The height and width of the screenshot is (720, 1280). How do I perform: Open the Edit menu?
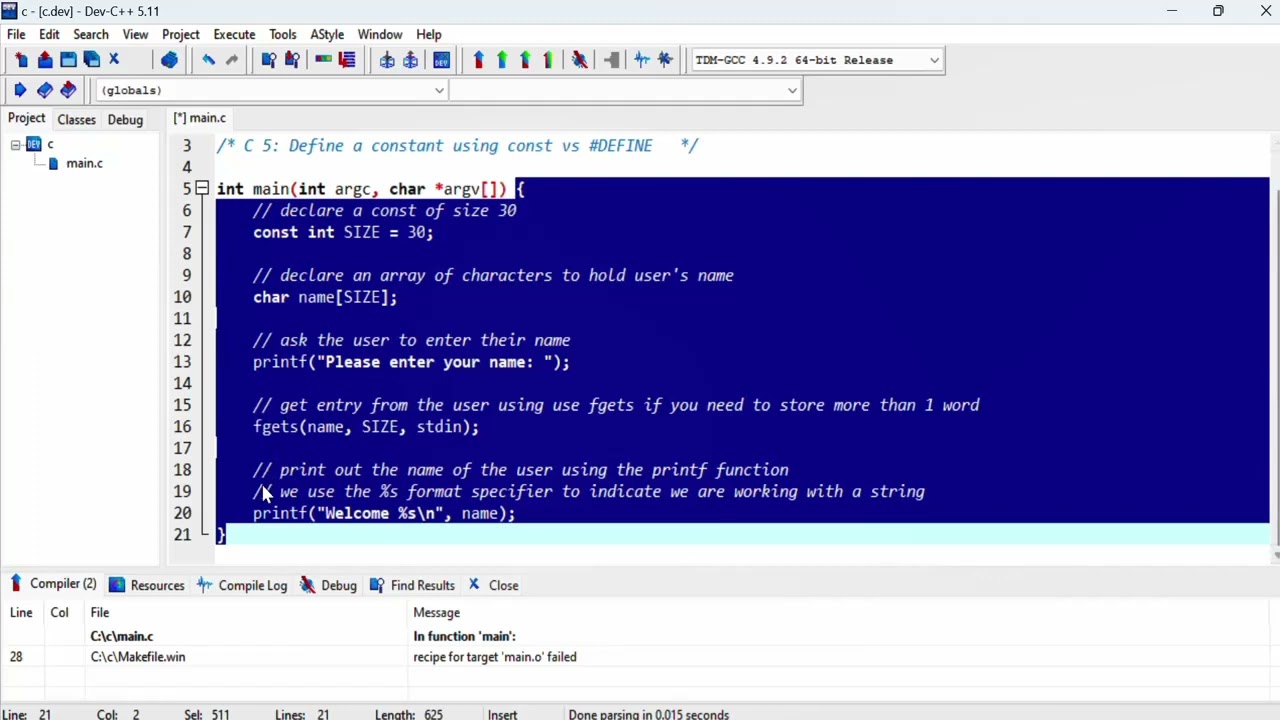tap(49, 34)
